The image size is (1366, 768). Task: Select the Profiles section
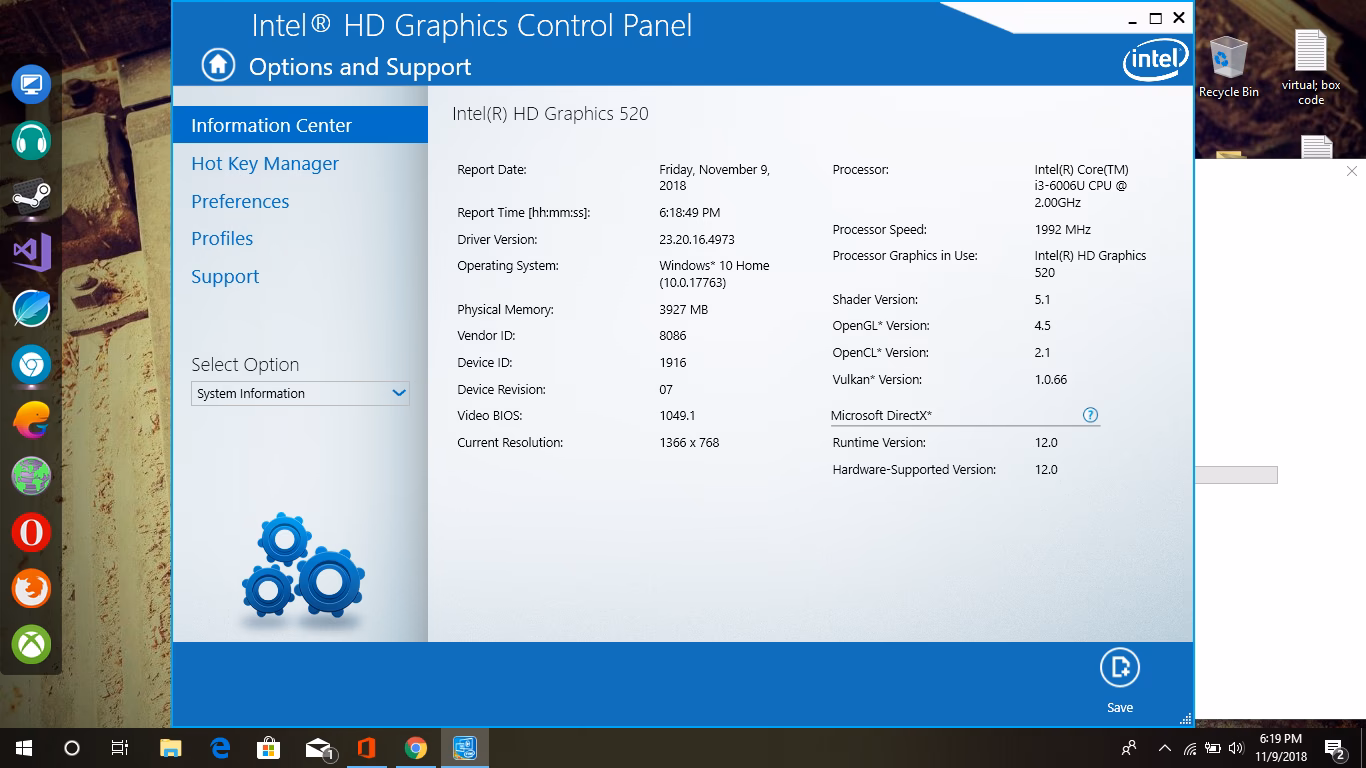click(x=221, y=238)
